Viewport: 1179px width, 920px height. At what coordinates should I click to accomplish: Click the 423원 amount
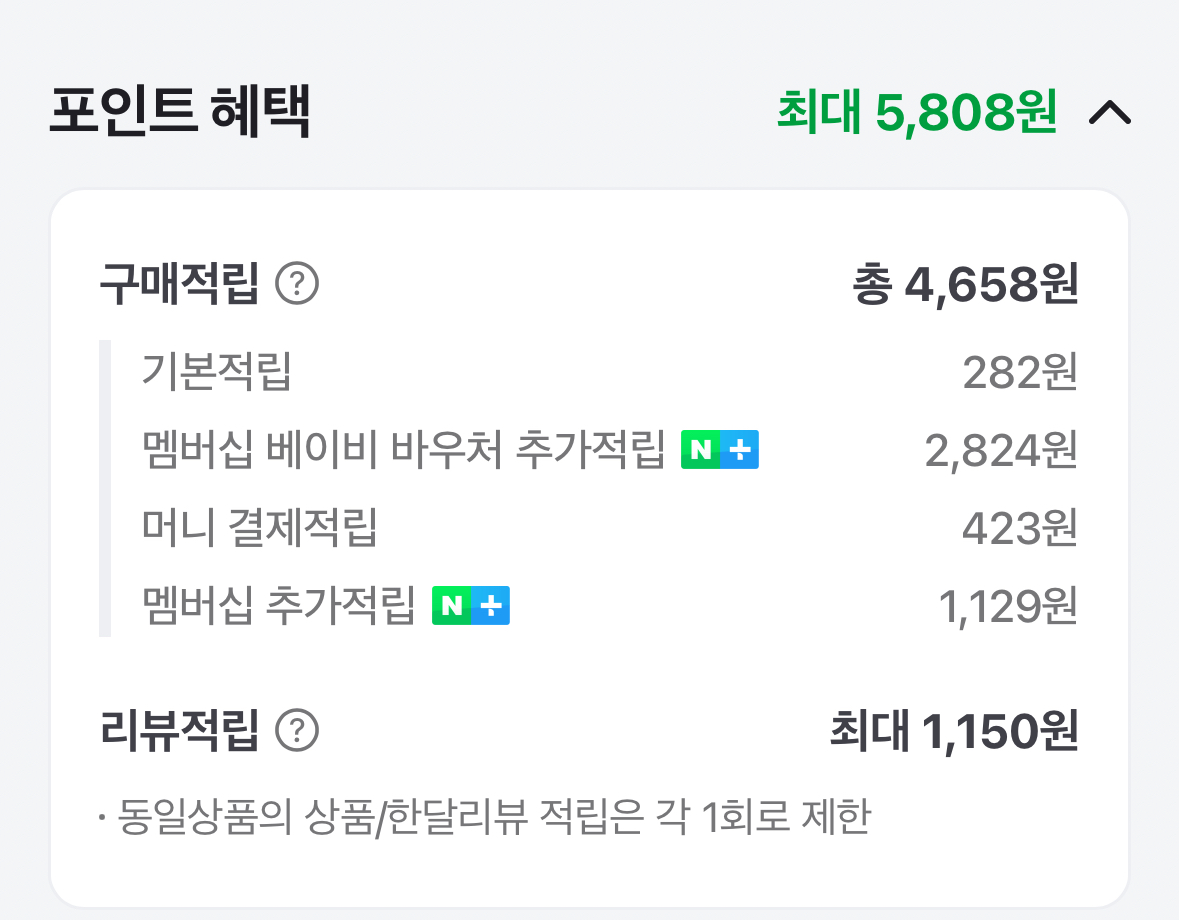(x=1019, y=528)
